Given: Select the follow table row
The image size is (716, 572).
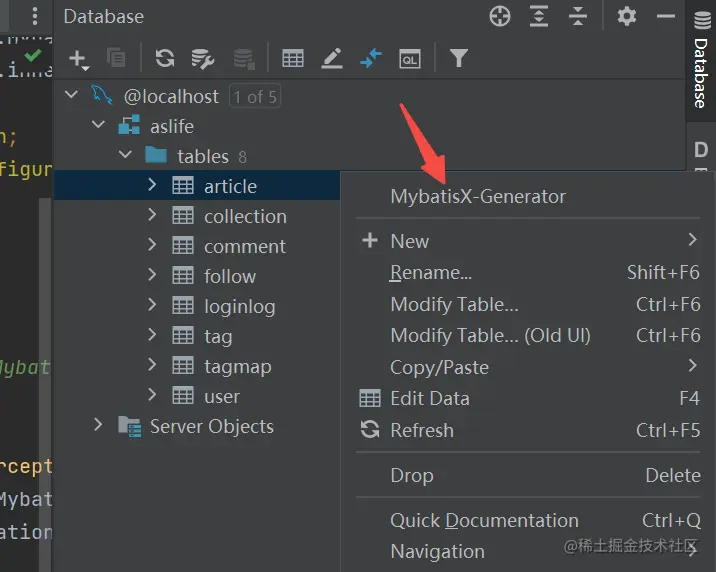Looking at the screenshot, I should tap(197, 276).
